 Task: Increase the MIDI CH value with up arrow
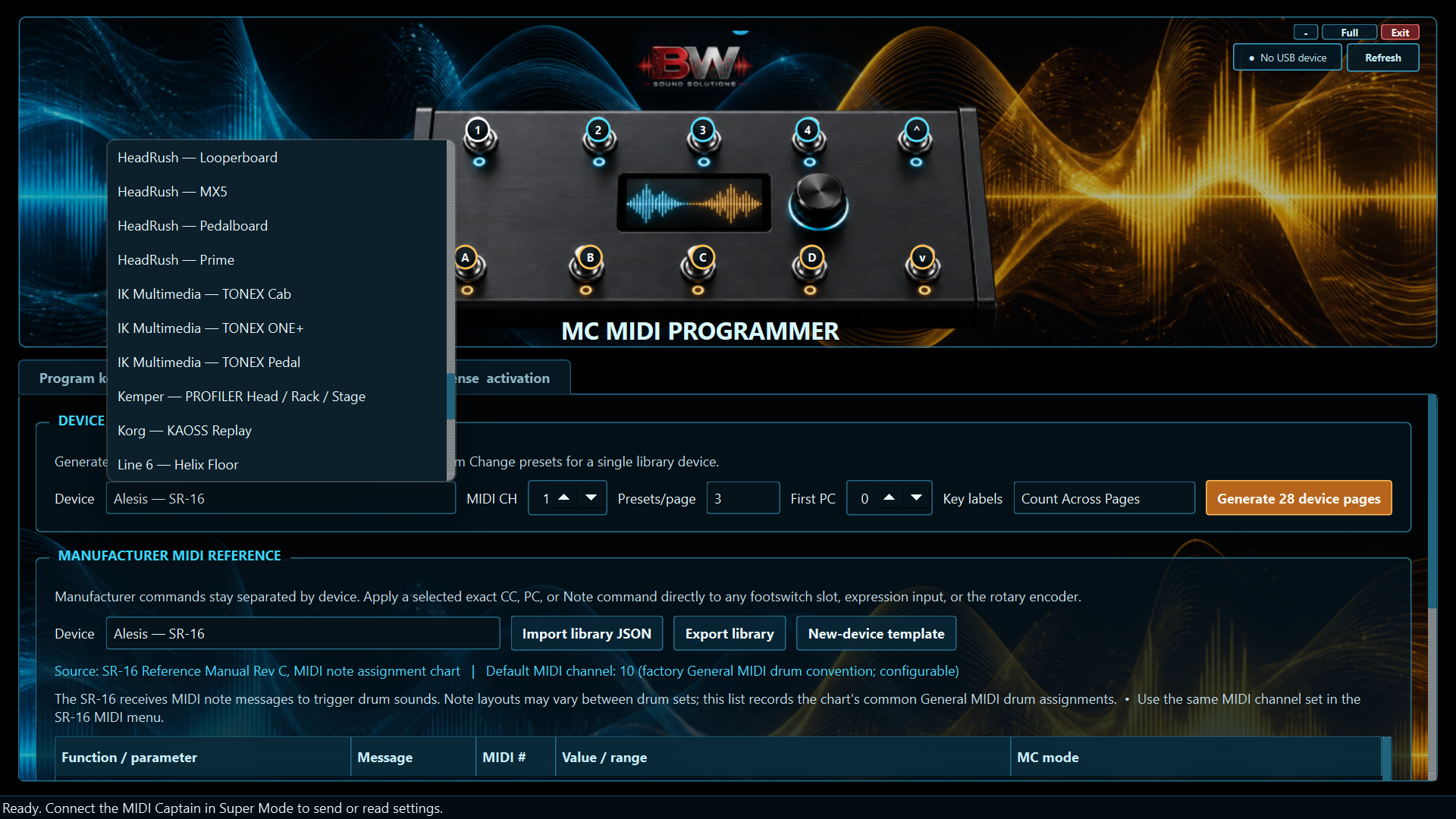coord(563,497)
